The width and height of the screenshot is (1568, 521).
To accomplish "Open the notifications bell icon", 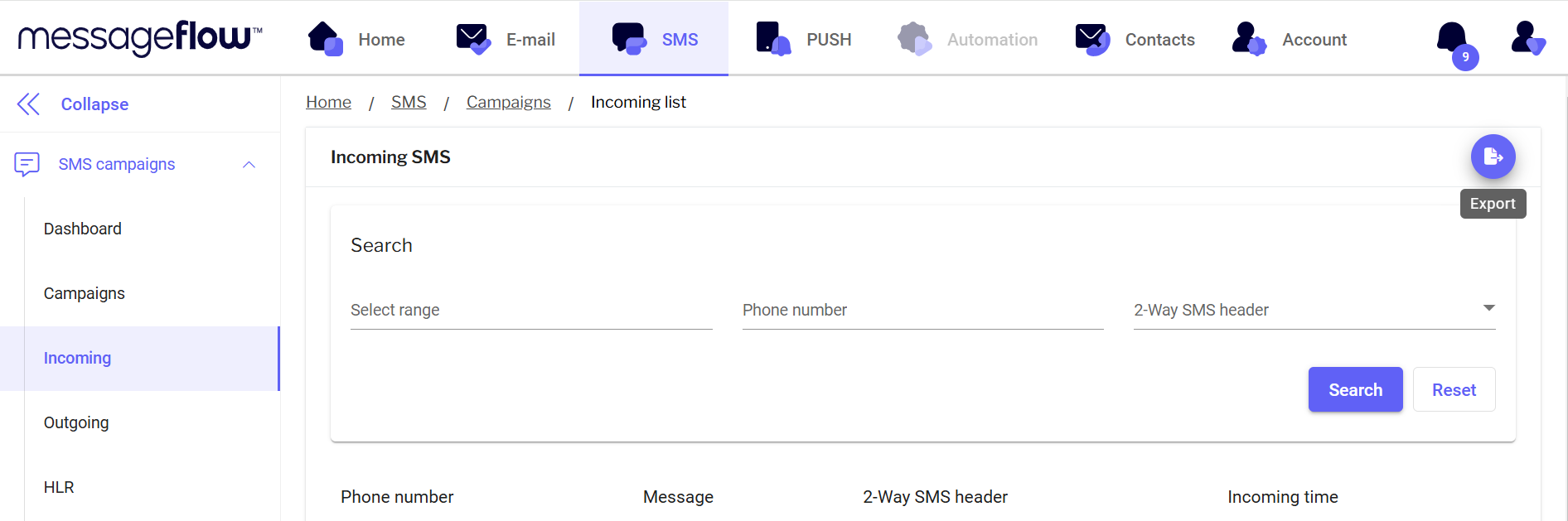I will click(x=1453, y=39).
